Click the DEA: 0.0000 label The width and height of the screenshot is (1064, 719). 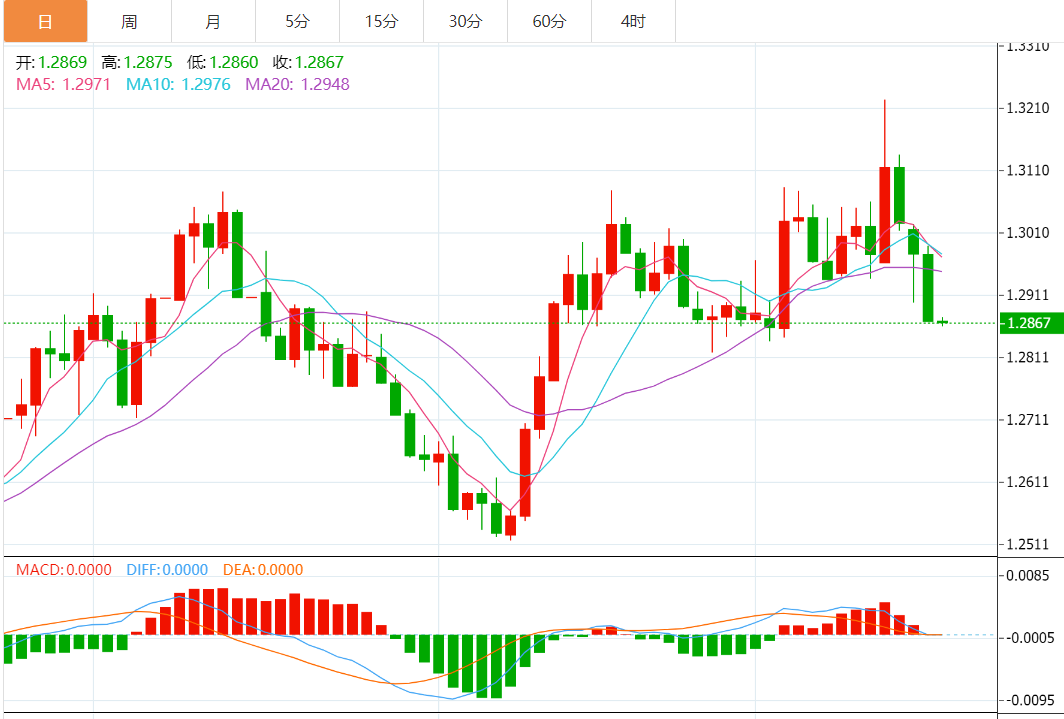263,570
